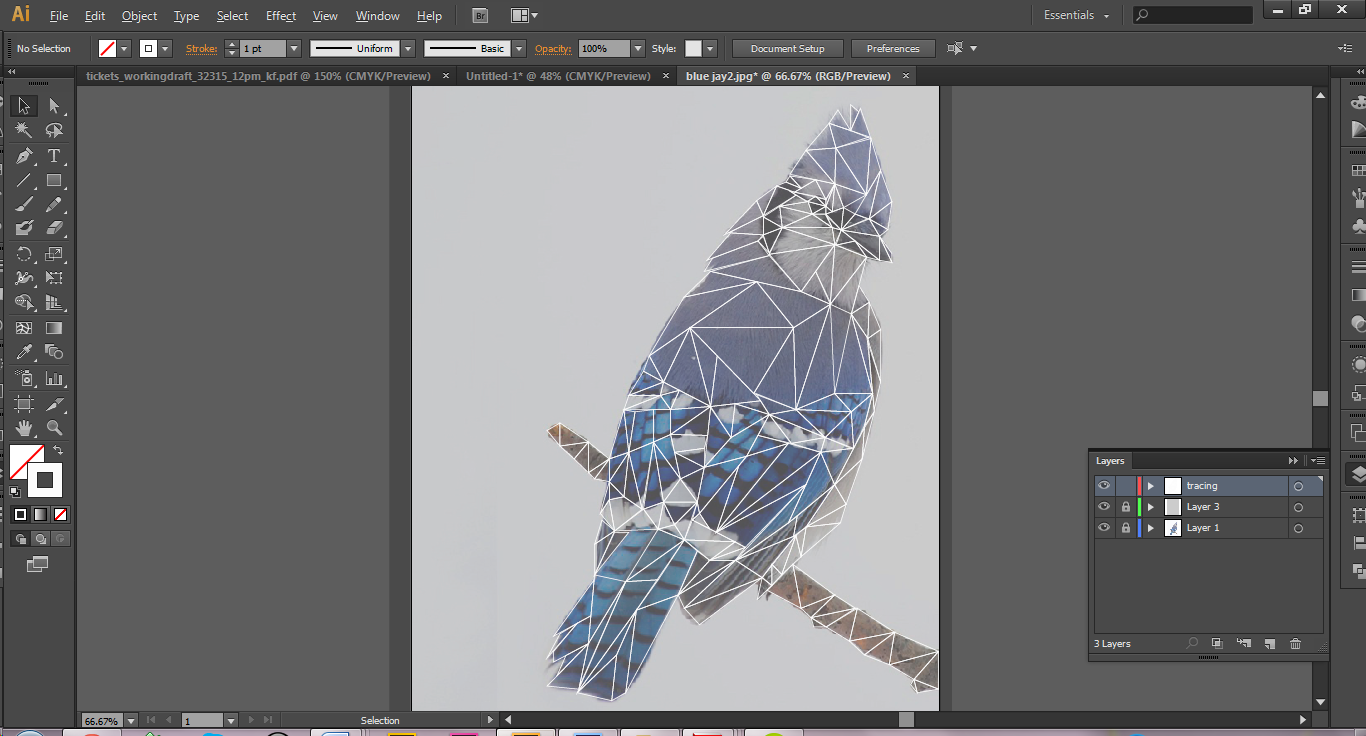Select the Type tool
This screenshot has width=1366, height=736.
click(x=54, y=155)
